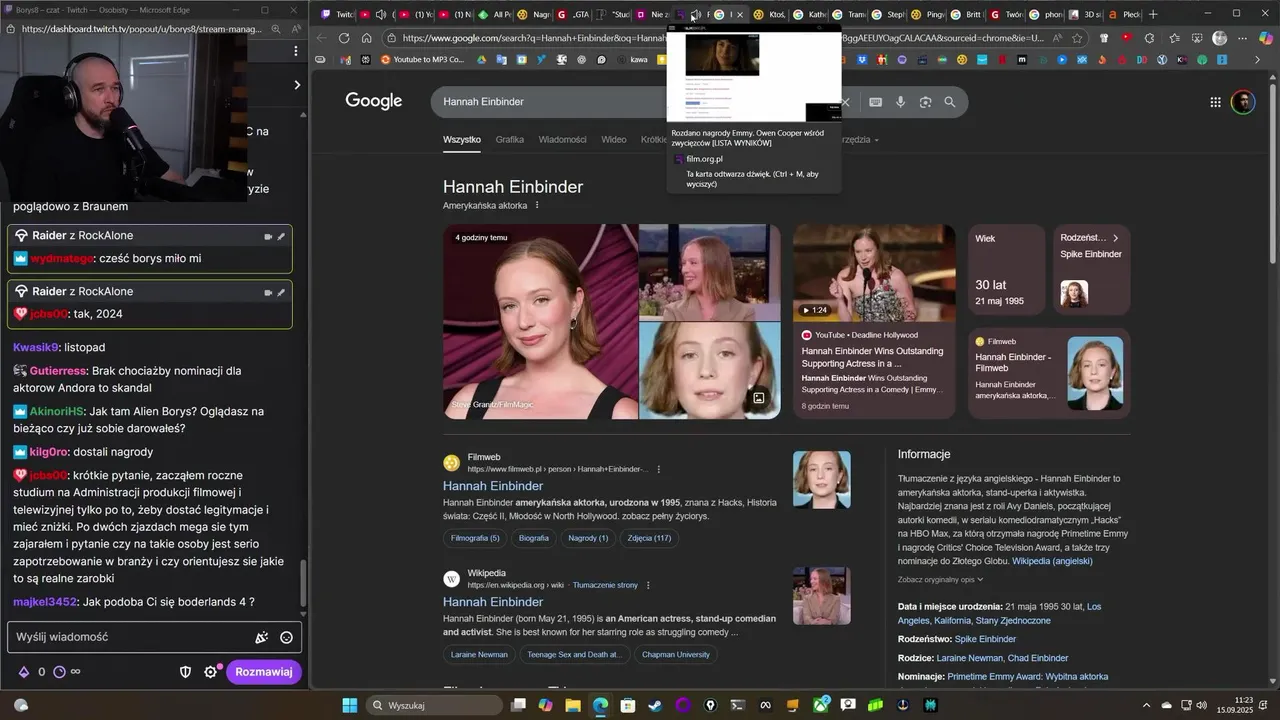
Task: Open image gallery icon on photo collage
Action: coord(759,398)
